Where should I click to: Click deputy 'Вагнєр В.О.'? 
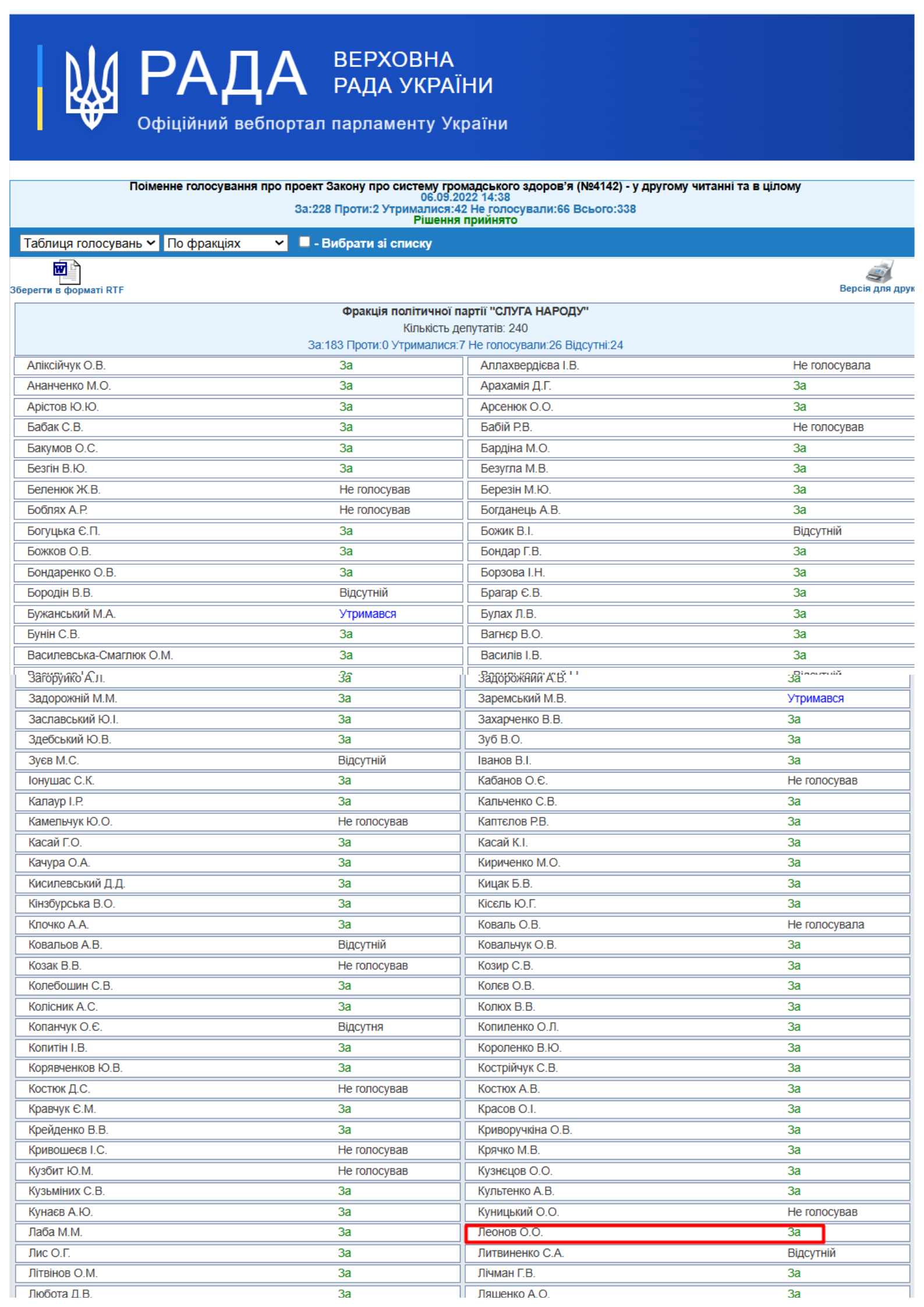tap(511, 634)
